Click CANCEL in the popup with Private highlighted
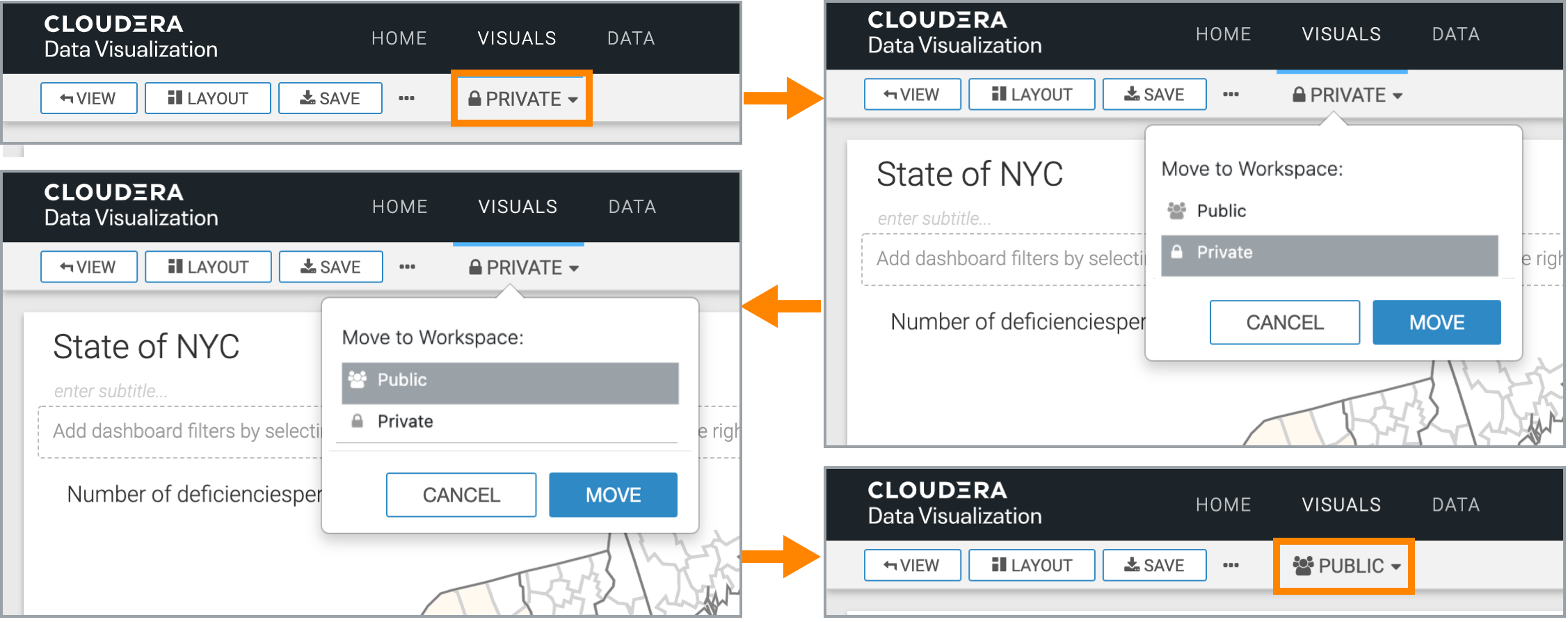The width and height of the screenshot is (1568, 622). (x=1284, y=323)
